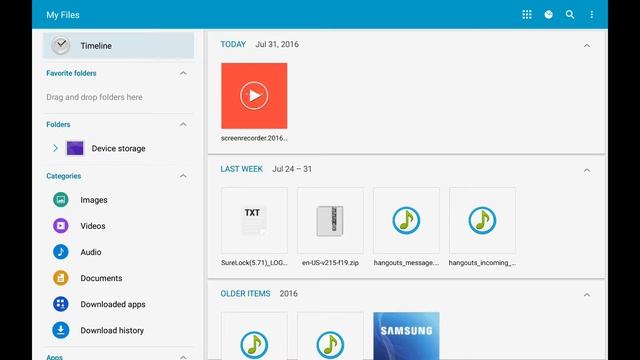The width and height of the screenshot is (640, 360).
Task: Open the Documents category label
Action: pos(101,278)
